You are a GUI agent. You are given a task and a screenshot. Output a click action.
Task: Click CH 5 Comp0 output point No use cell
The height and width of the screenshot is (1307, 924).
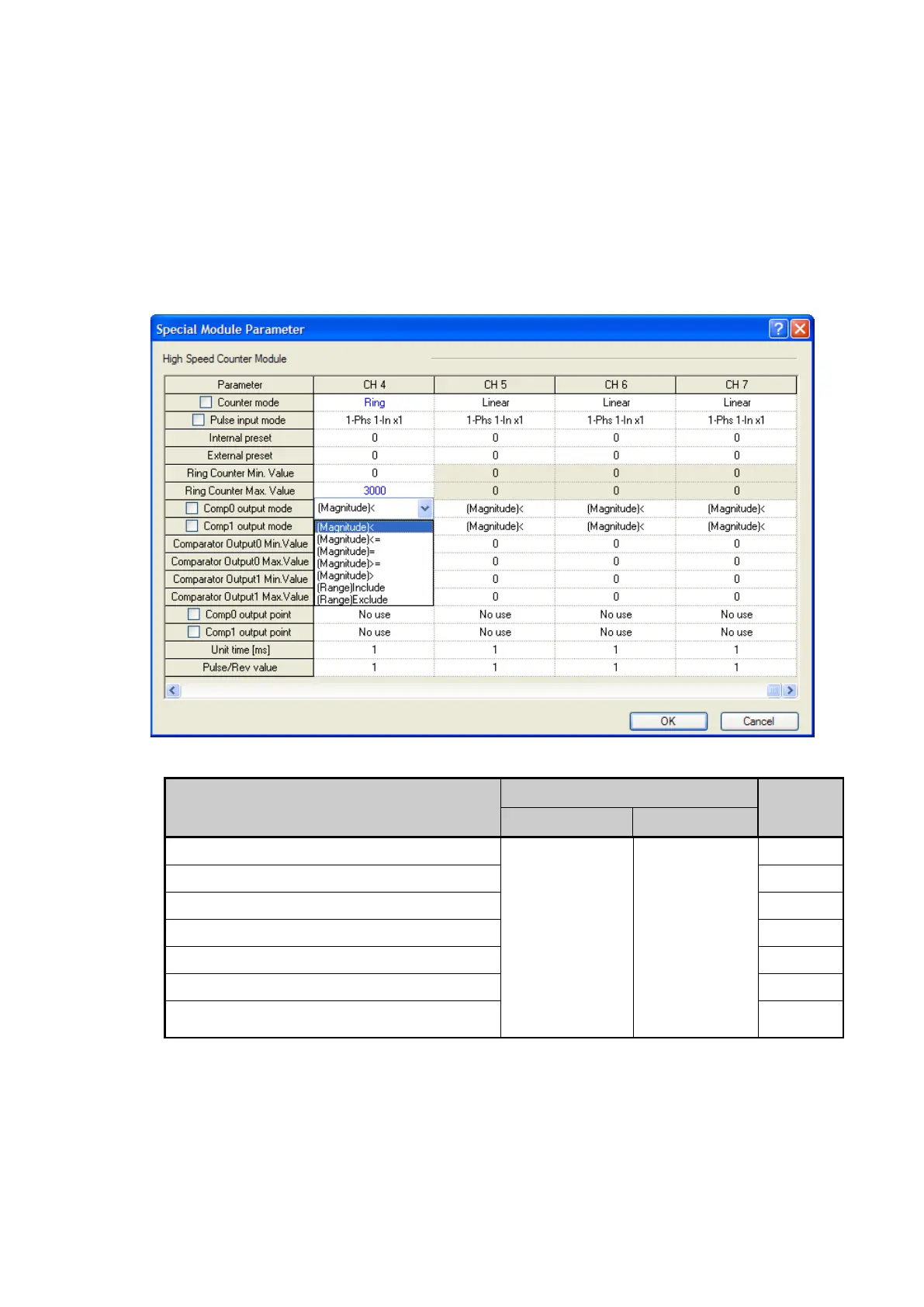pyautogui.click(x=495, y=615)
